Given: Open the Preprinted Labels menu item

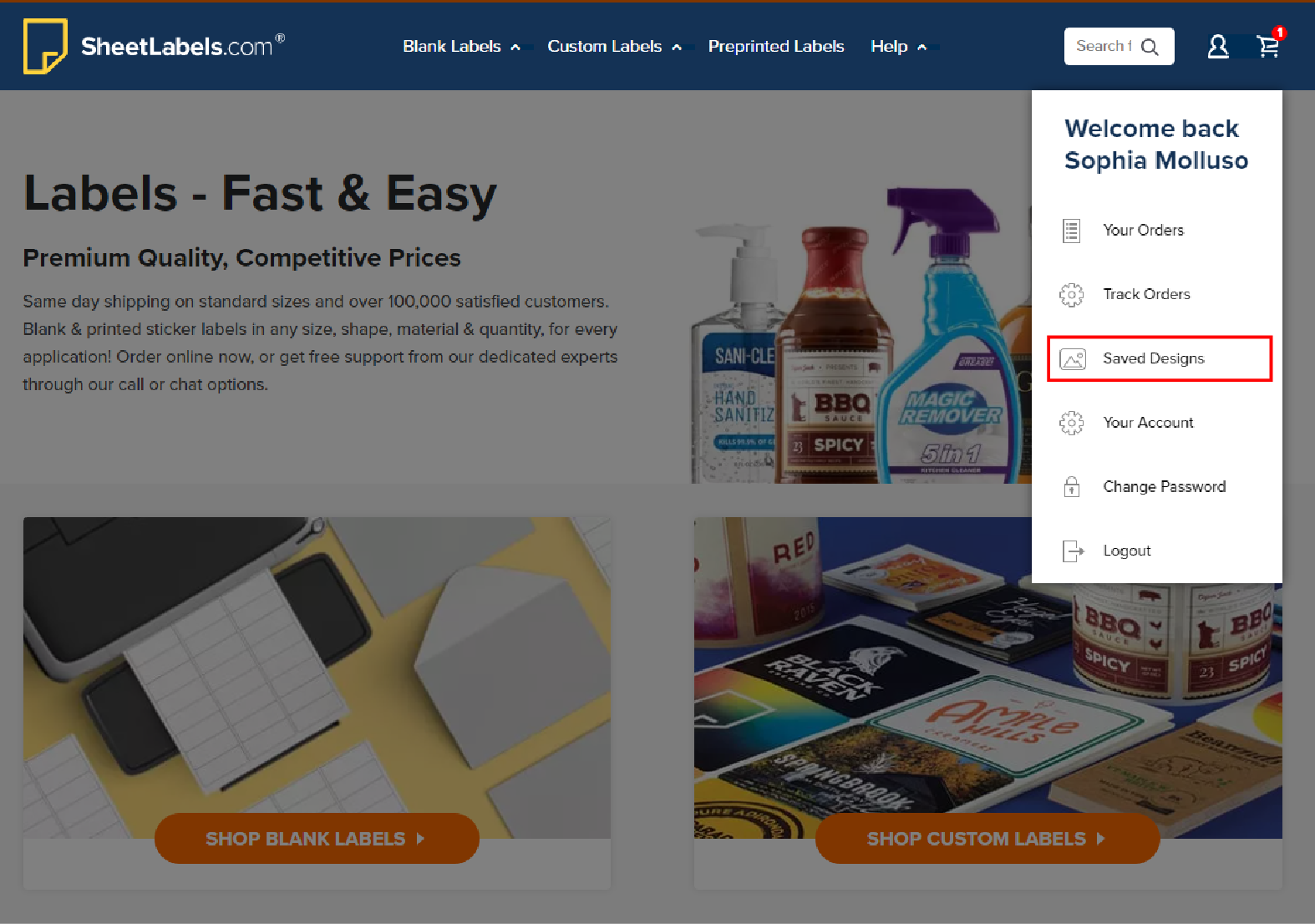Looking at the screenshot, I should tap(776, 47).
